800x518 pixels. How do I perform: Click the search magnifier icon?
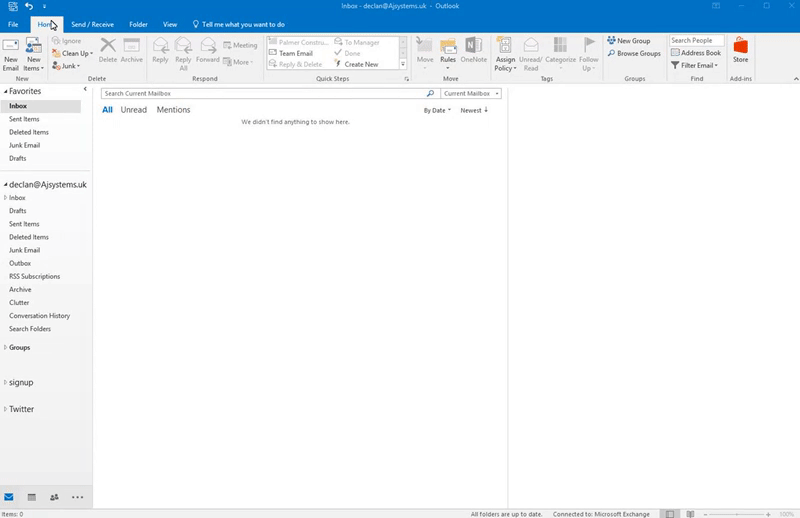(430, 93)
